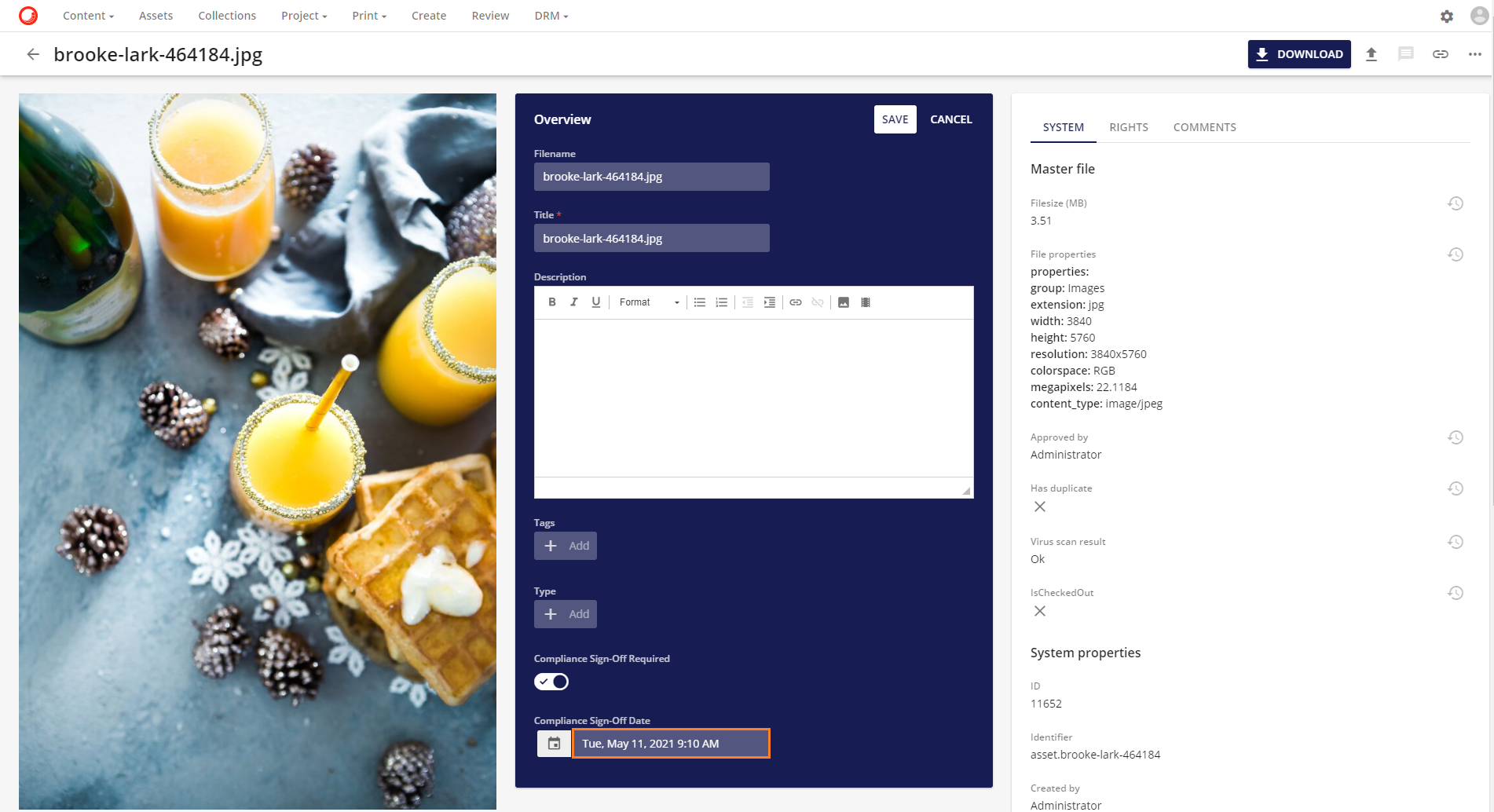Click the description editor resize handle
This screenshot has width=1494, height=812.
(966, 491)
